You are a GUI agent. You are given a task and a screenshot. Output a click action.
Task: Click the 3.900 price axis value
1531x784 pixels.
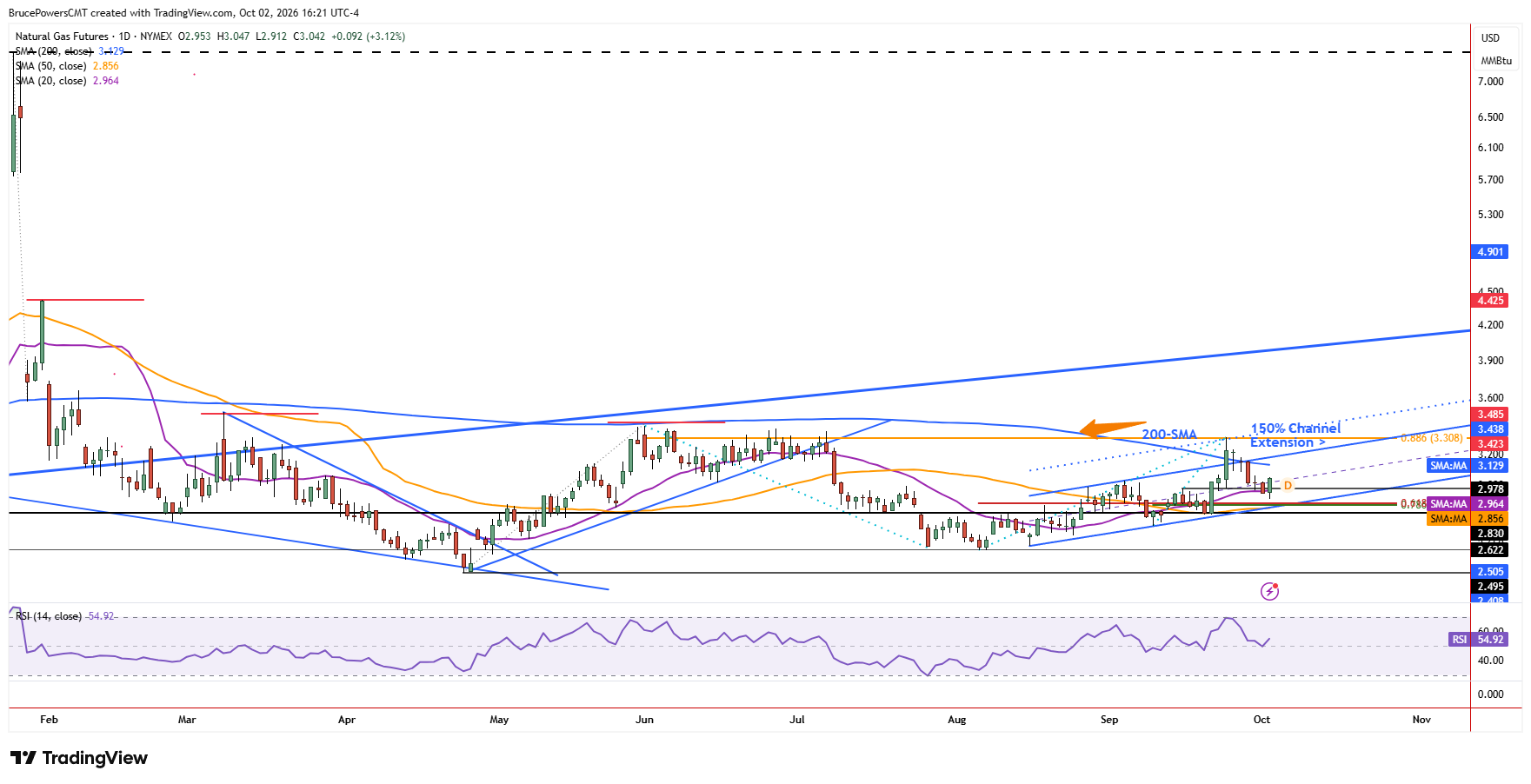click(1490, 361)
